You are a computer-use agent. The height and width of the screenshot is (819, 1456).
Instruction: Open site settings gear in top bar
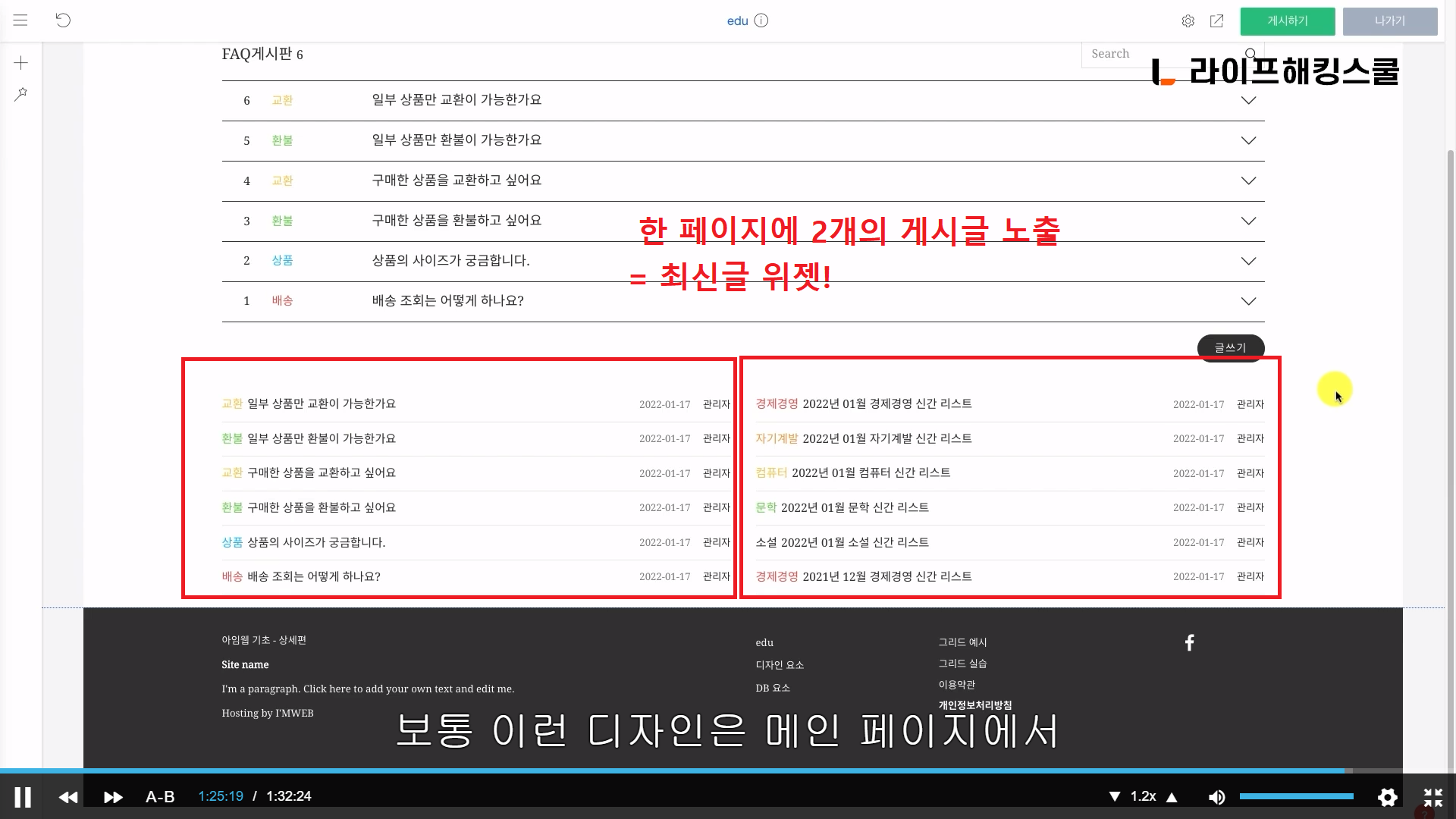(1188, 21)
